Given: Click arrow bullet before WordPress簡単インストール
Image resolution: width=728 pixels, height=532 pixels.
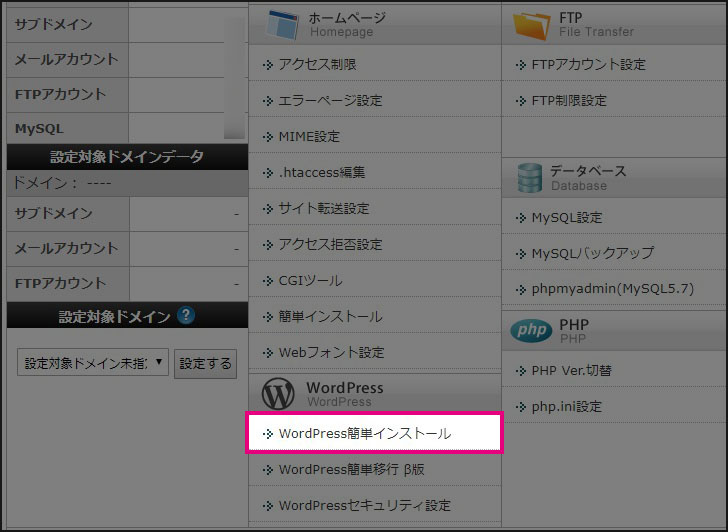Looking at the screenshot, I should [267, 434].
